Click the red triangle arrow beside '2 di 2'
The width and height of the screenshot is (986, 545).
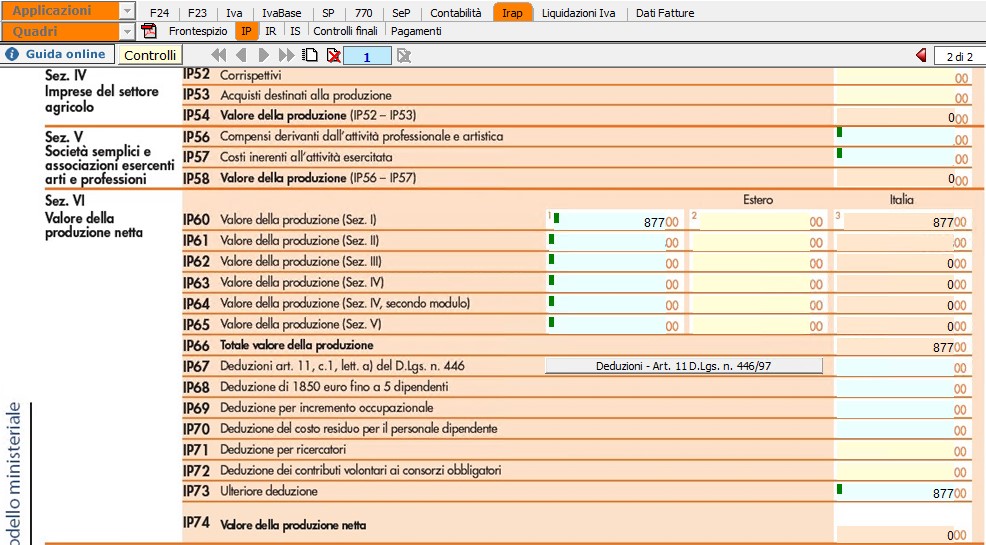(922, 55)
